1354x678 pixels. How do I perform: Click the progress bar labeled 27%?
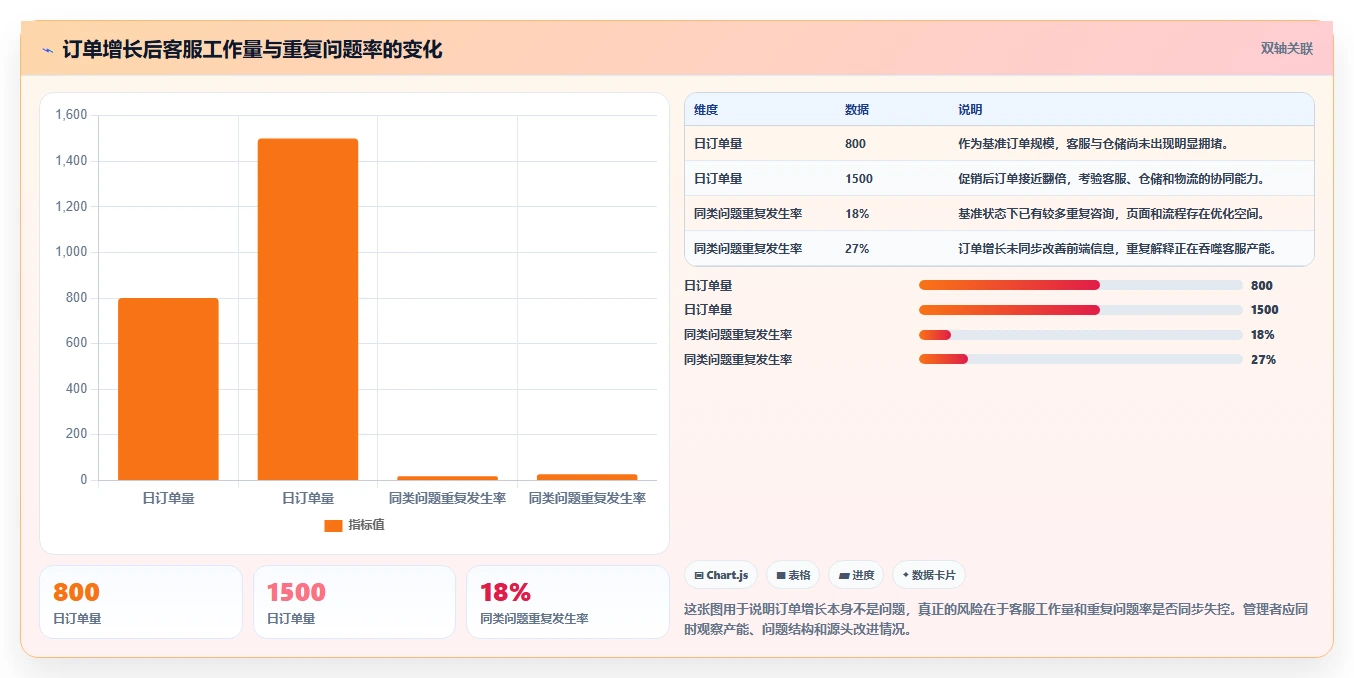1081,359
